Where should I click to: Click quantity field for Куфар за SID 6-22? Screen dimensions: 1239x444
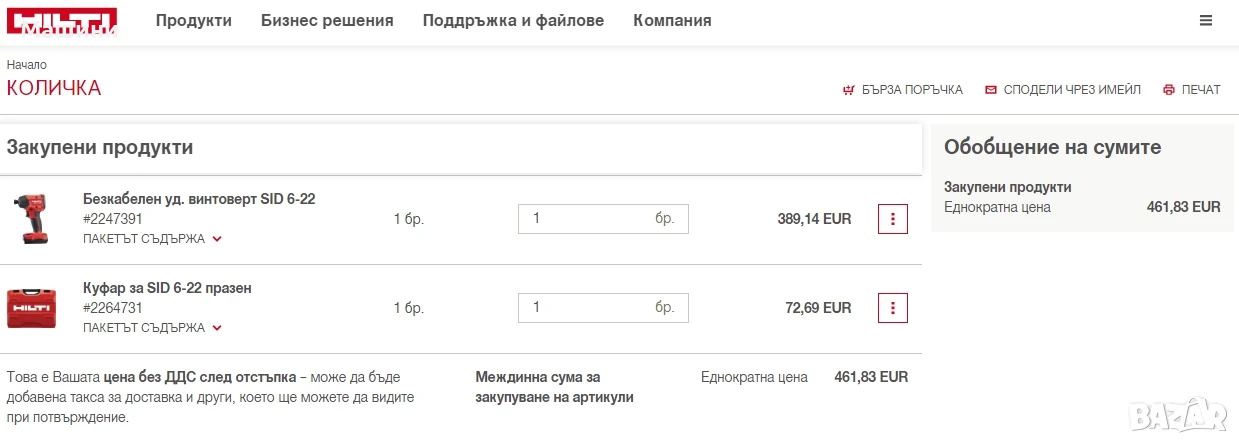coord(603,308)
